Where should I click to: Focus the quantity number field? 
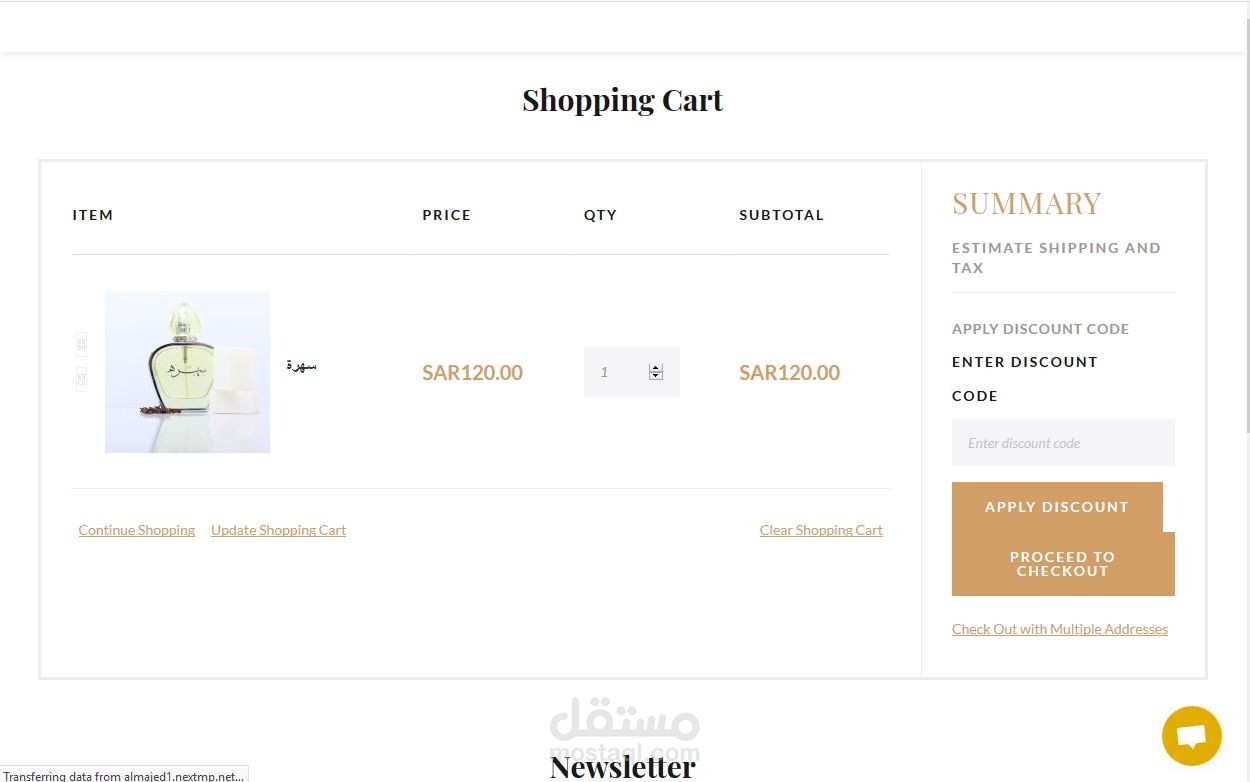click(614, 372)
